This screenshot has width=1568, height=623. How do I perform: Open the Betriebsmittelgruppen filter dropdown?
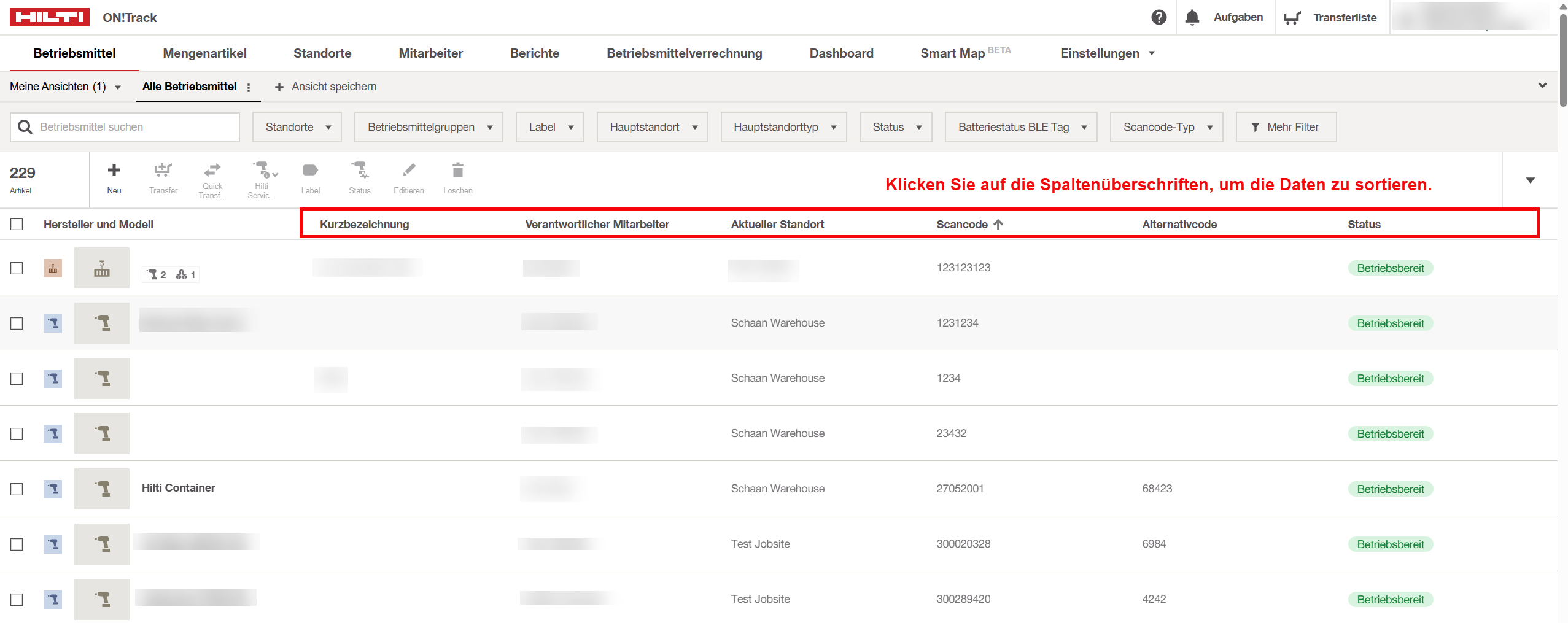pyautogui.click(x=429, y=127)
